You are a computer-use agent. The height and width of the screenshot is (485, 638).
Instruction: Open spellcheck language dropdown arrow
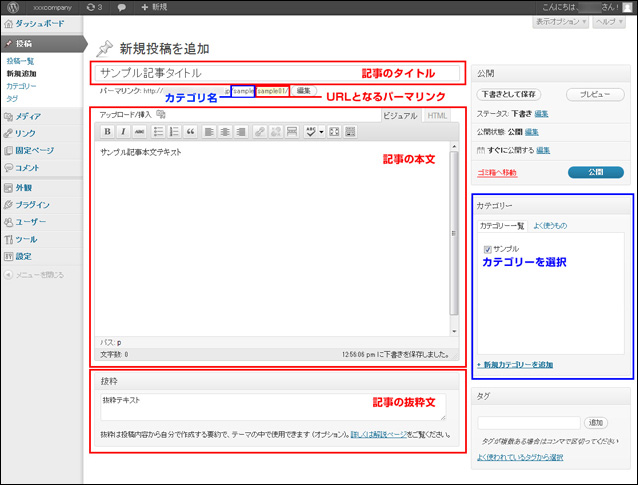pyautogui.click(x=321, y=131)
